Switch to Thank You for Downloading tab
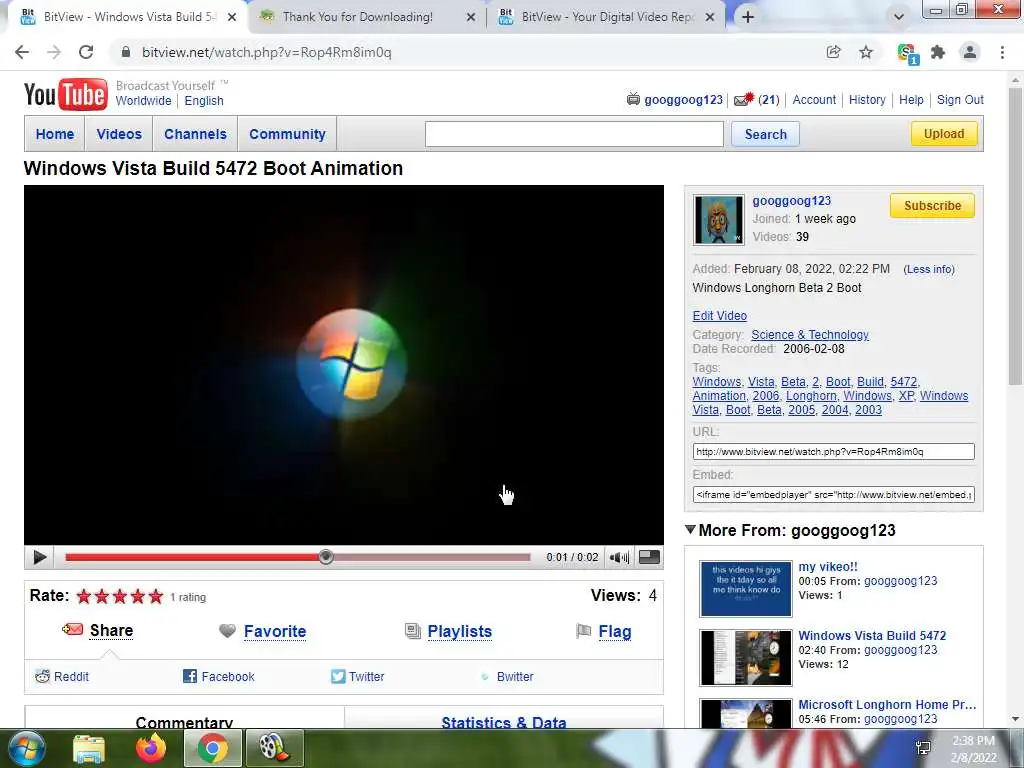Viewport: 1024px width, 768px height. (x=358, y=17)
